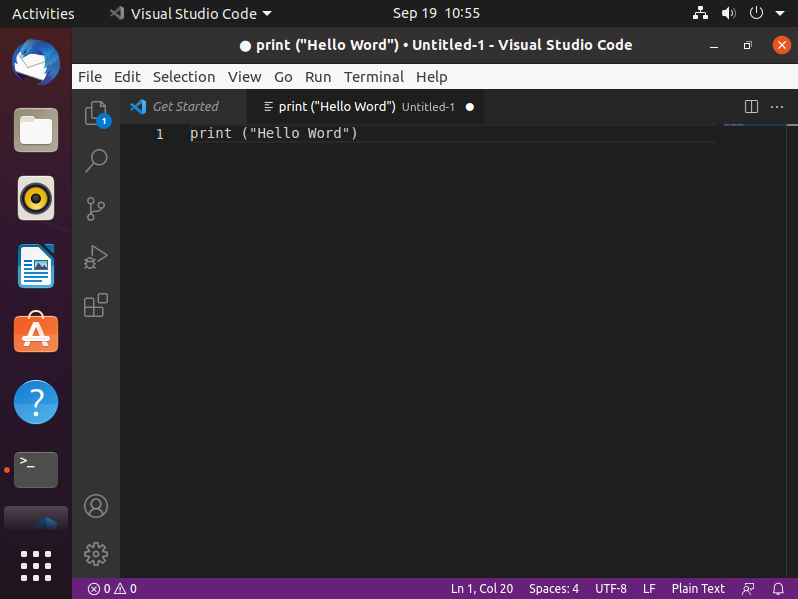Open the Selection menu

pos(184,77)
